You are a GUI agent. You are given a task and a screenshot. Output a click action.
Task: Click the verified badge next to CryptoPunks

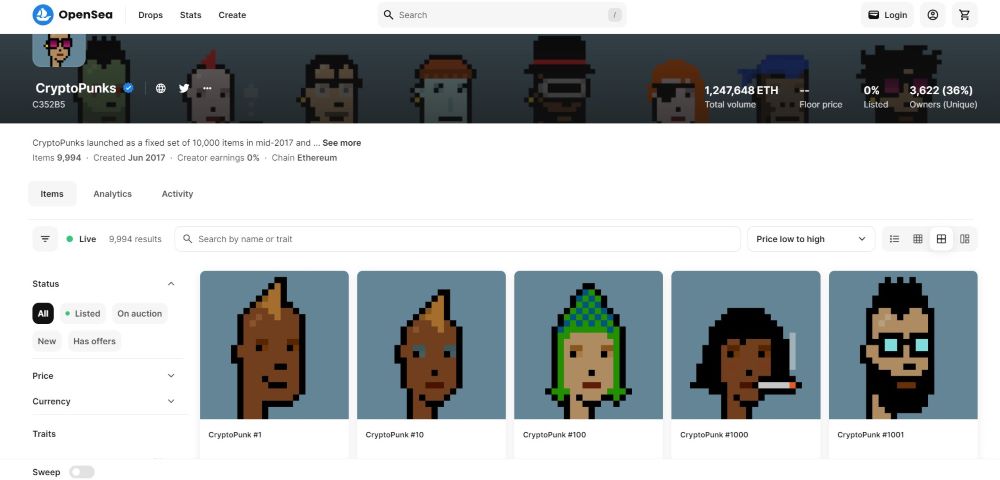point(128,88)
